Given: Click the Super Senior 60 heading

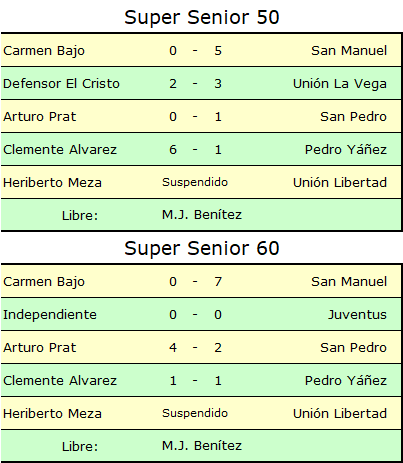Looking at the screenshot, I should pos(202,248).
